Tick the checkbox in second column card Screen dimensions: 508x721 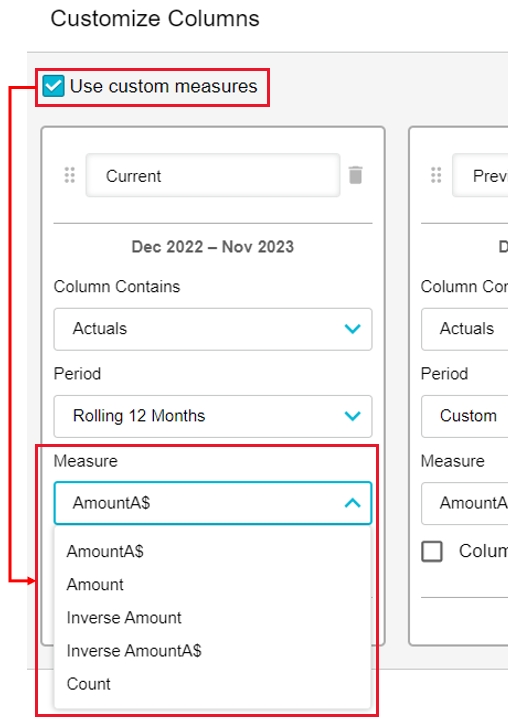tap(432, 551)
